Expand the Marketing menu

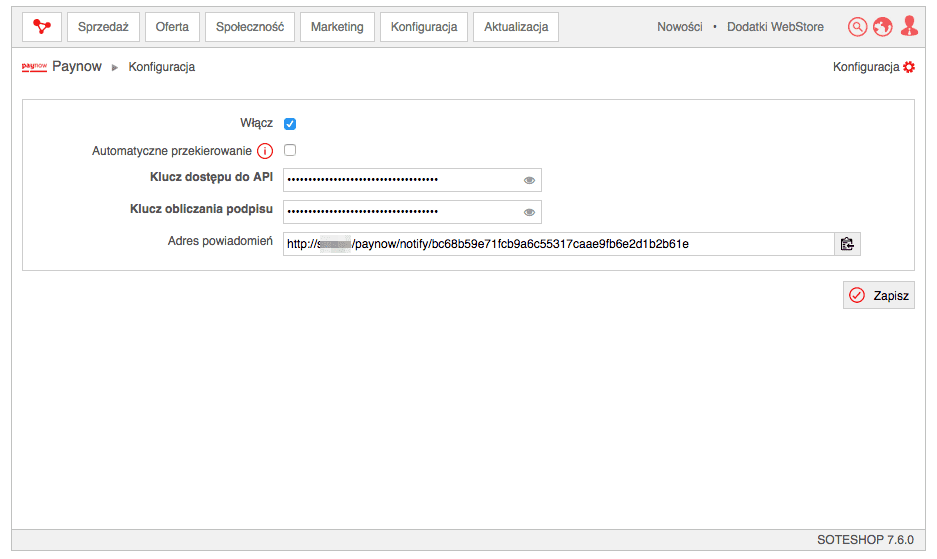(x=337, y=27)
